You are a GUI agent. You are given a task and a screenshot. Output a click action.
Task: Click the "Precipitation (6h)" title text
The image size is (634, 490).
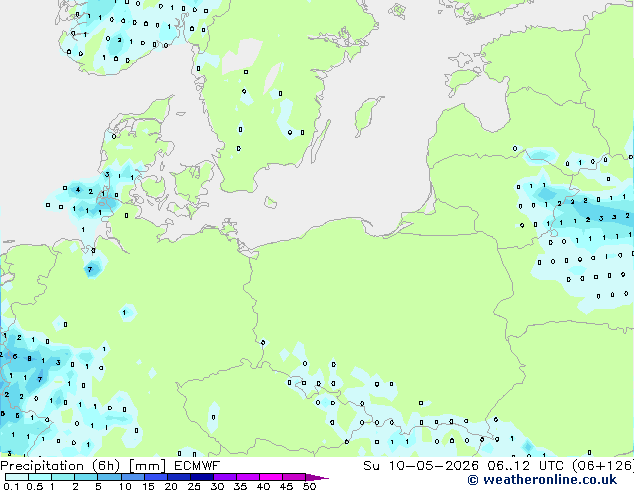pos(60,466)
